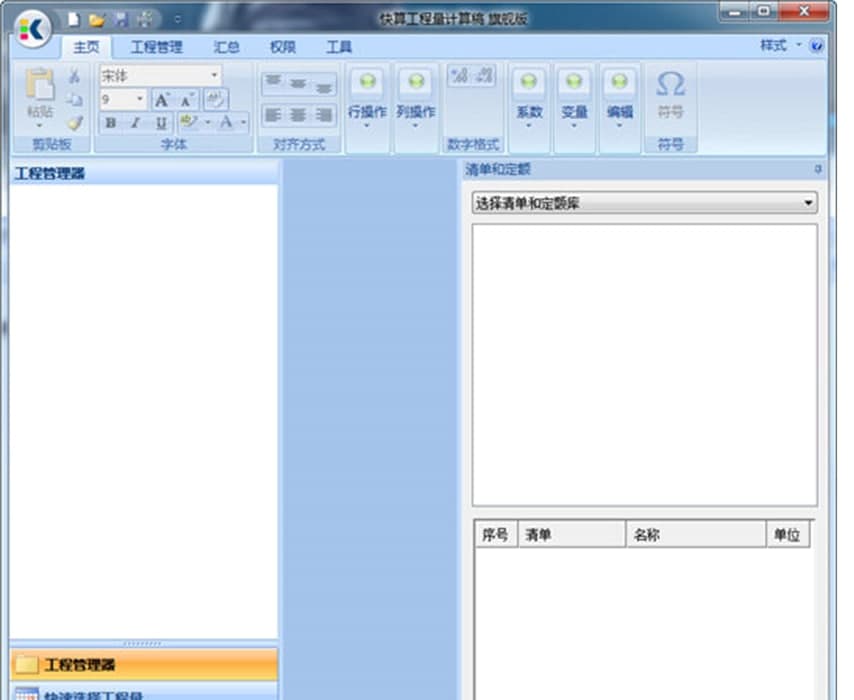Click the help question mark icon

816,46
